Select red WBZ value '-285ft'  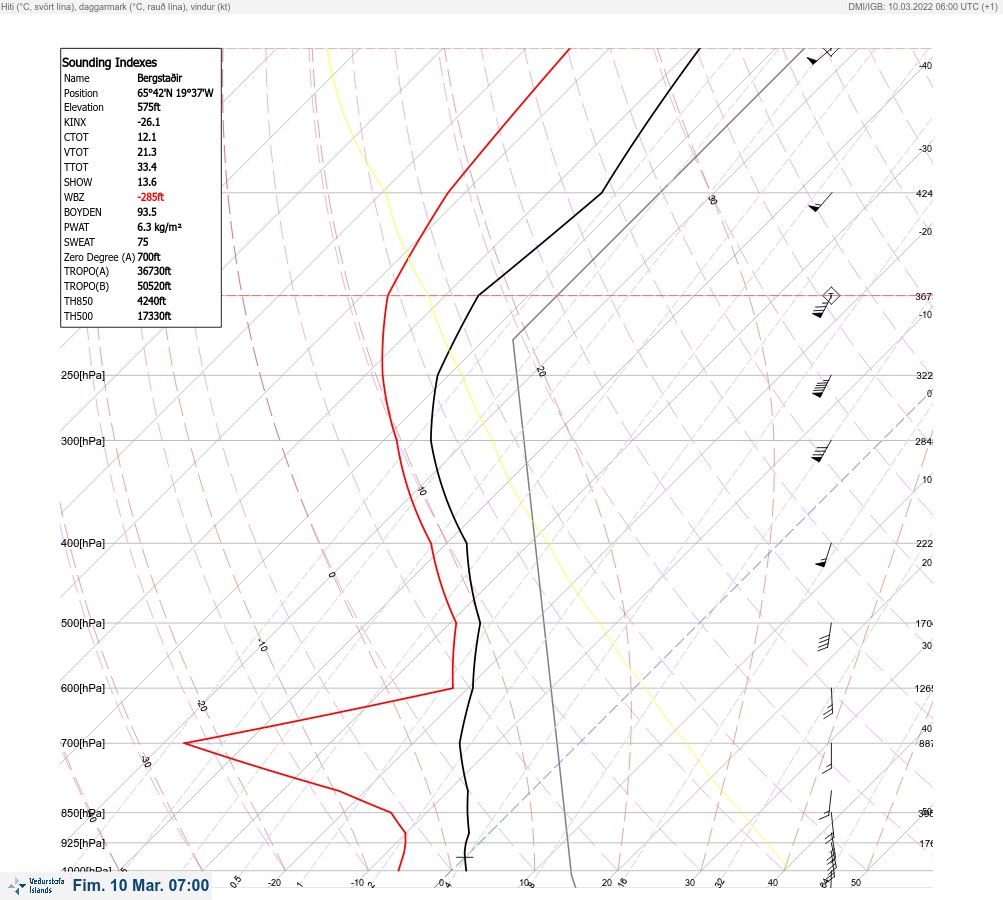150,197
